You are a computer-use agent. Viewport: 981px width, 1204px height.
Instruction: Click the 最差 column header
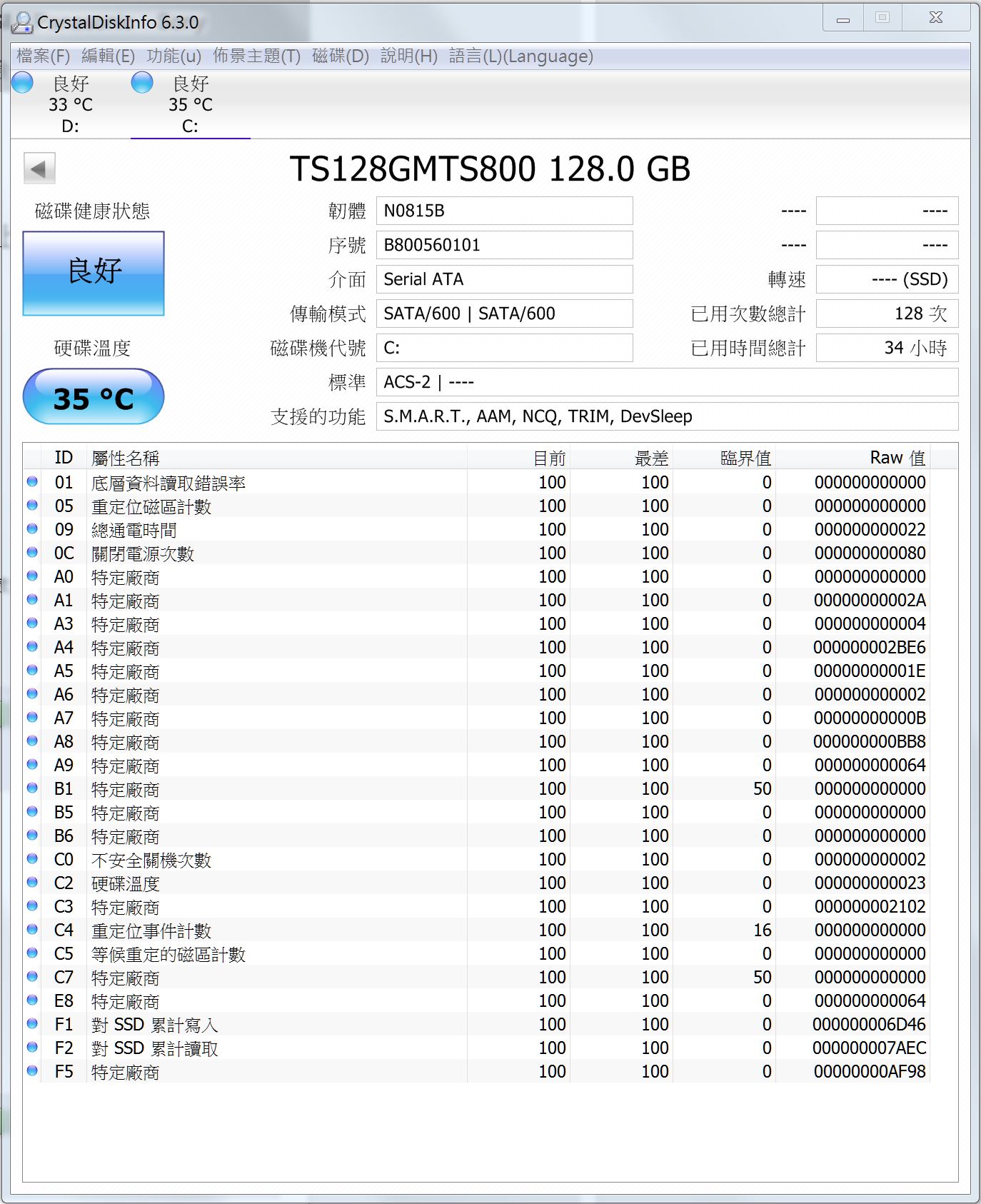coord(621,458)
